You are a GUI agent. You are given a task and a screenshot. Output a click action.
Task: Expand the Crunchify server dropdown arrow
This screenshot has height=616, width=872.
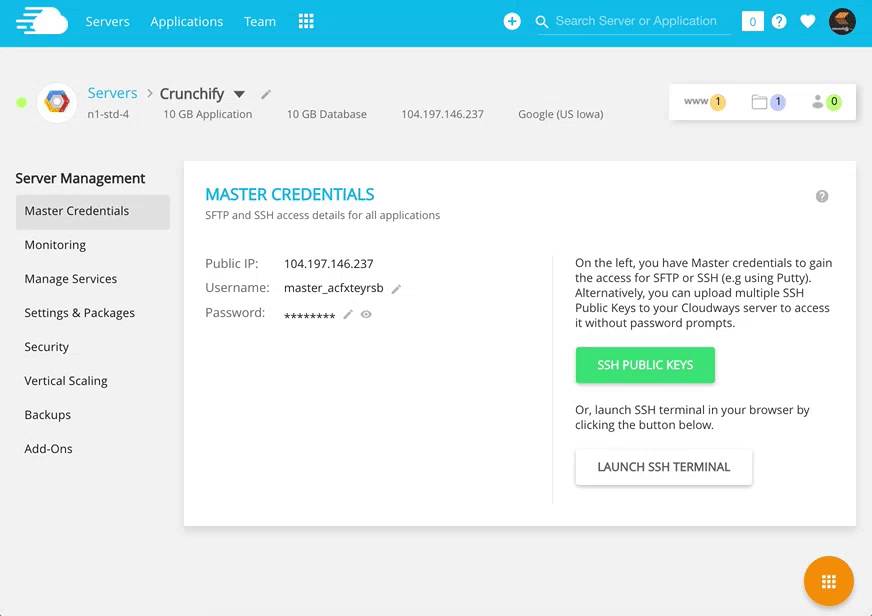coord(239,94)
